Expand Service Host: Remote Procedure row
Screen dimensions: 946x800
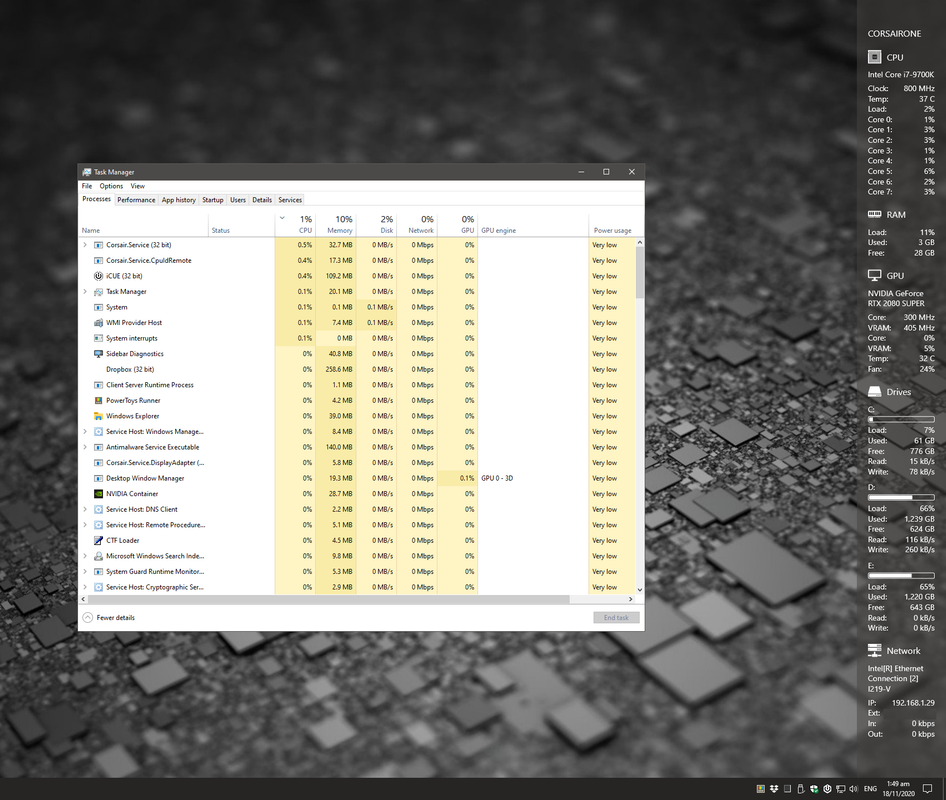(85, 525)
